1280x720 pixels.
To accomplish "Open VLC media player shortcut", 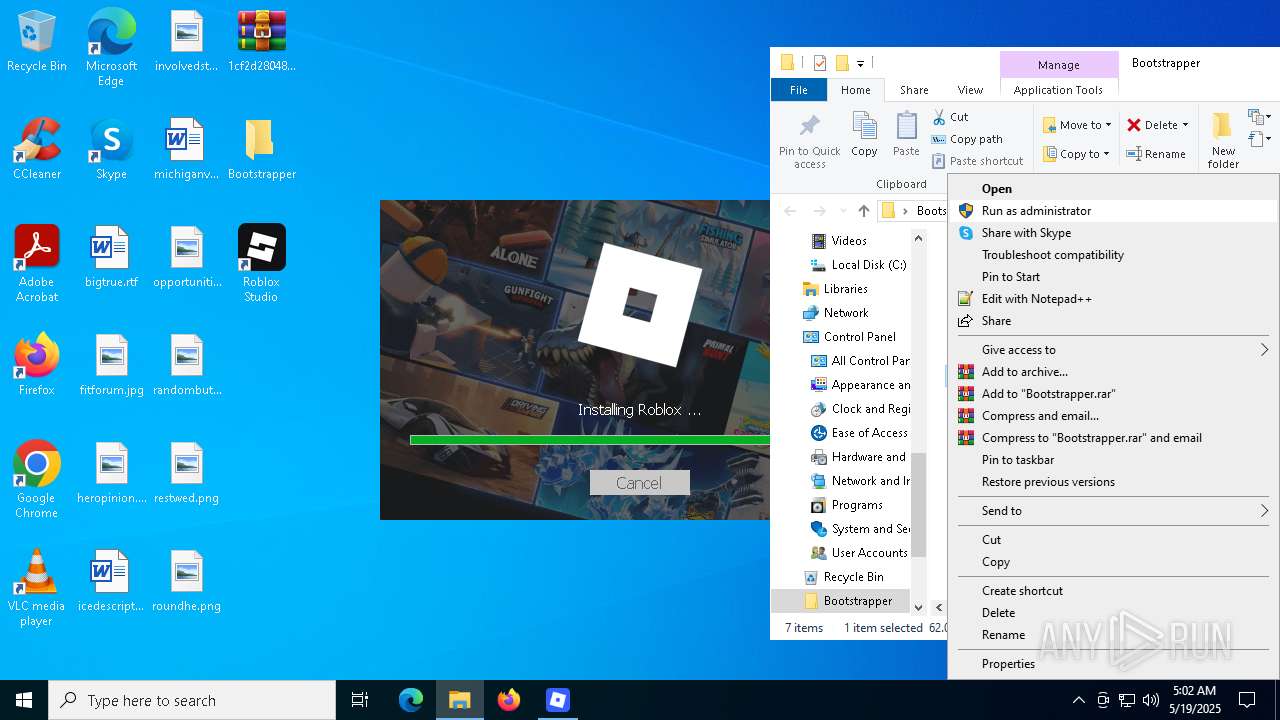I will (37, 588).
